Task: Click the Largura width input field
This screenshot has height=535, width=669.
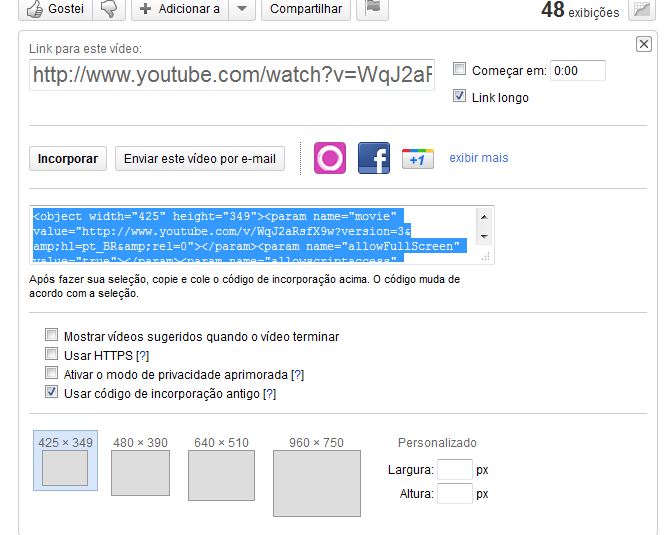Action: point(455,470)
